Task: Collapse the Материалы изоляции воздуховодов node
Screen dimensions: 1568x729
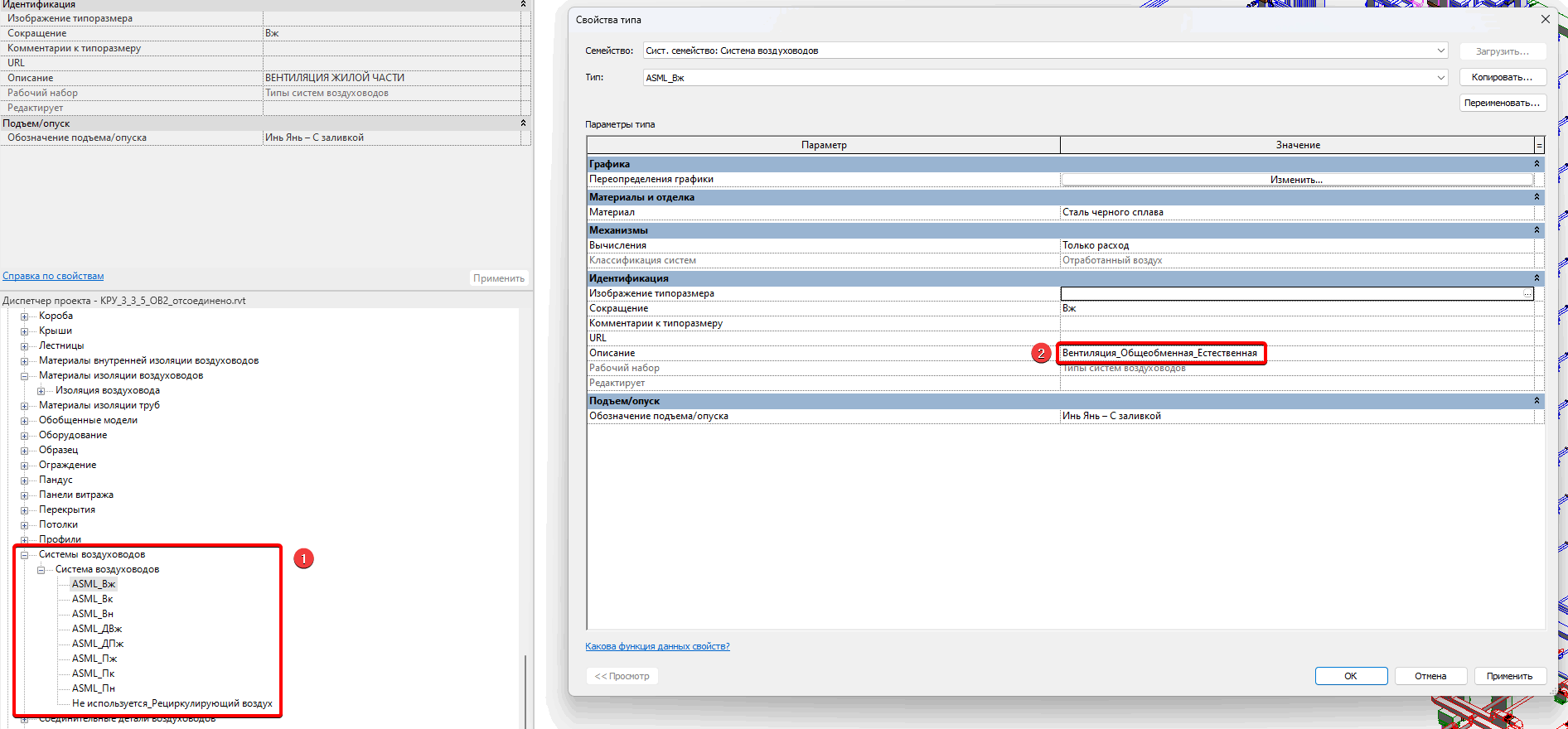Action: [x=25, y=376]
